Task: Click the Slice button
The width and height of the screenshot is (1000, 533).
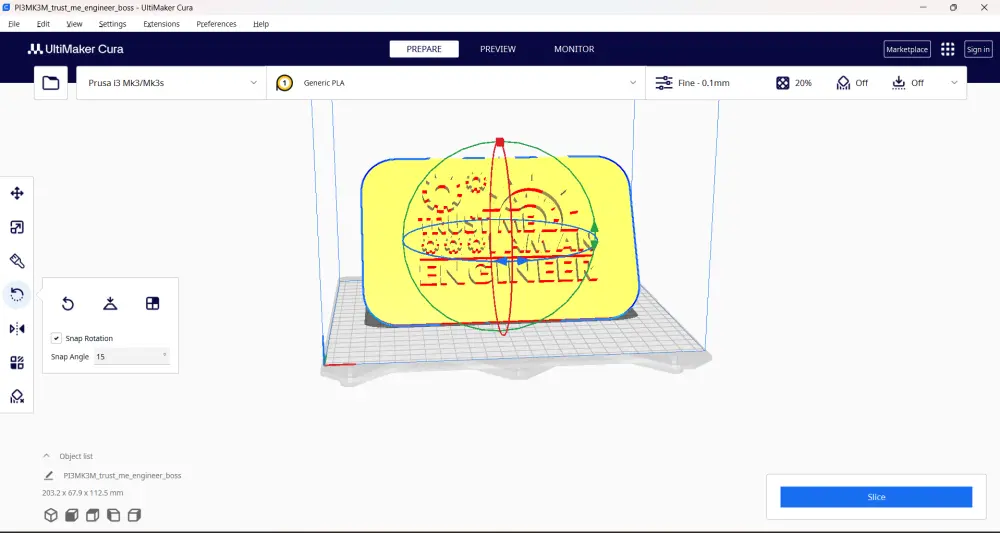Action: pyautogui.click(x=876, y=497)
